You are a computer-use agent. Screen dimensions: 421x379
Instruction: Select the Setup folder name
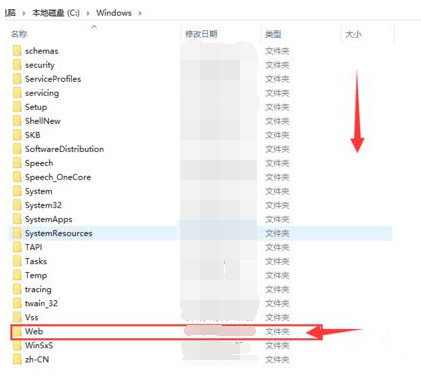(x=36, y=107)
